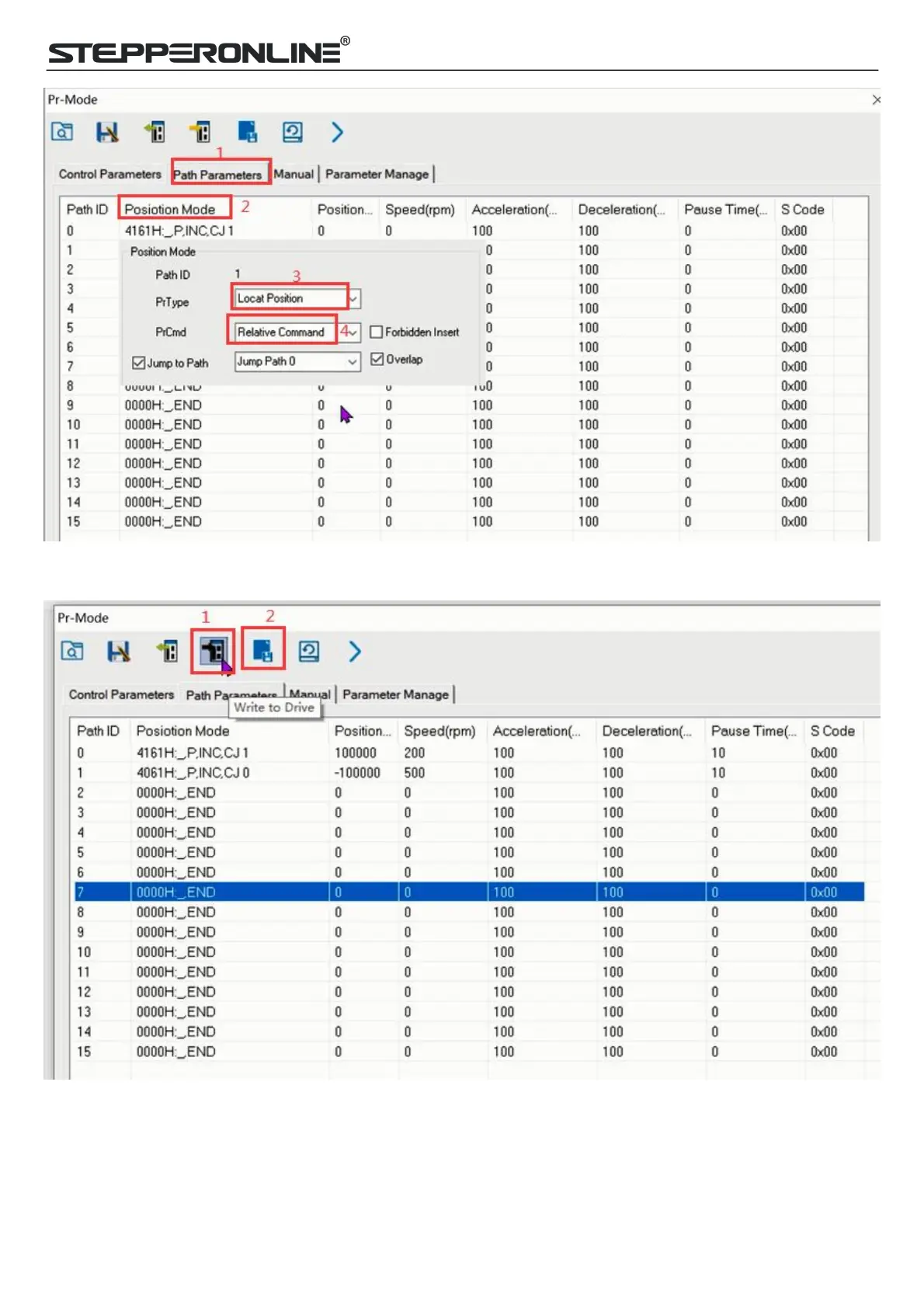Click the Write to Drive tooltip
The height and width of the screenshot is (1308, 924).
pos(274,707)
